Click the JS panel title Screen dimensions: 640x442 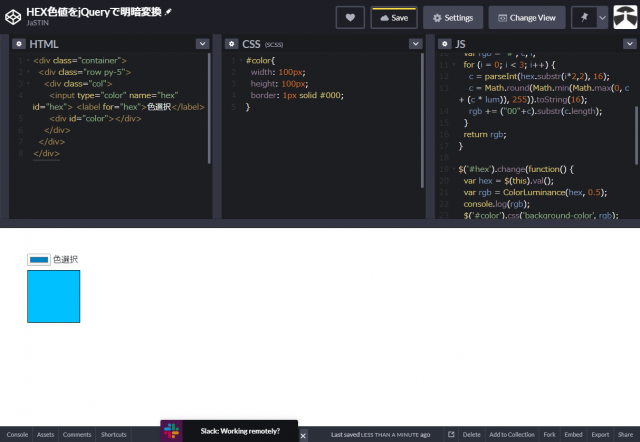point(460,44)
